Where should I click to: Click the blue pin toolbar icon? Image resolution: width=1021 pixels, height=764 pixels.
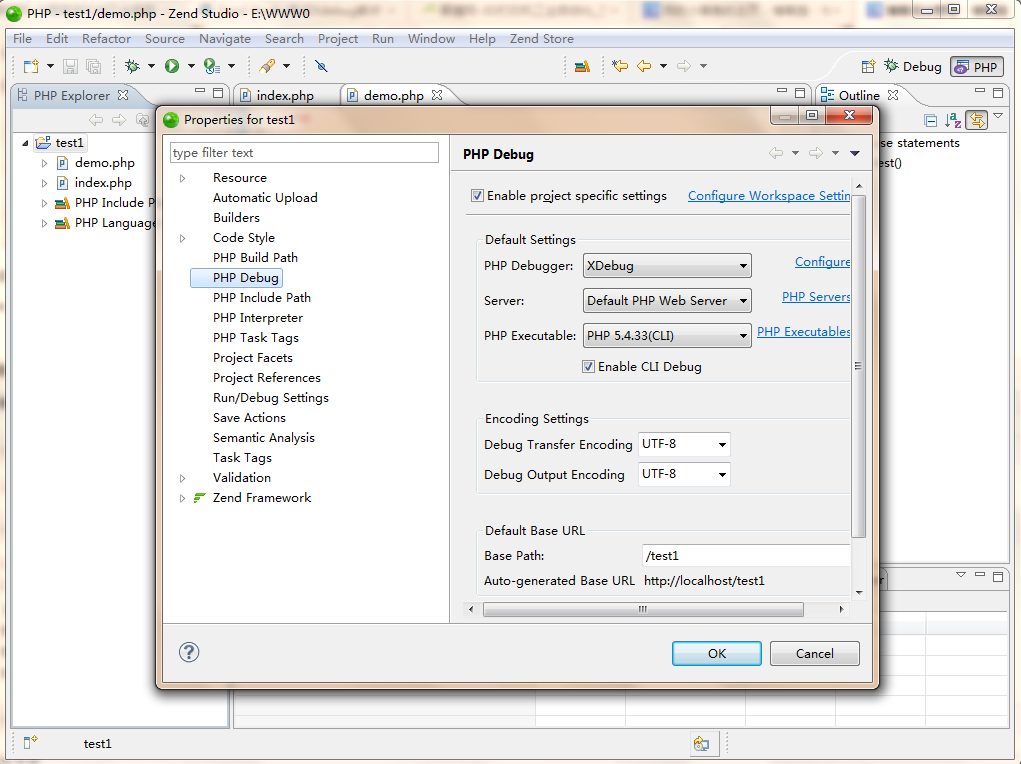tap(321, 66)
